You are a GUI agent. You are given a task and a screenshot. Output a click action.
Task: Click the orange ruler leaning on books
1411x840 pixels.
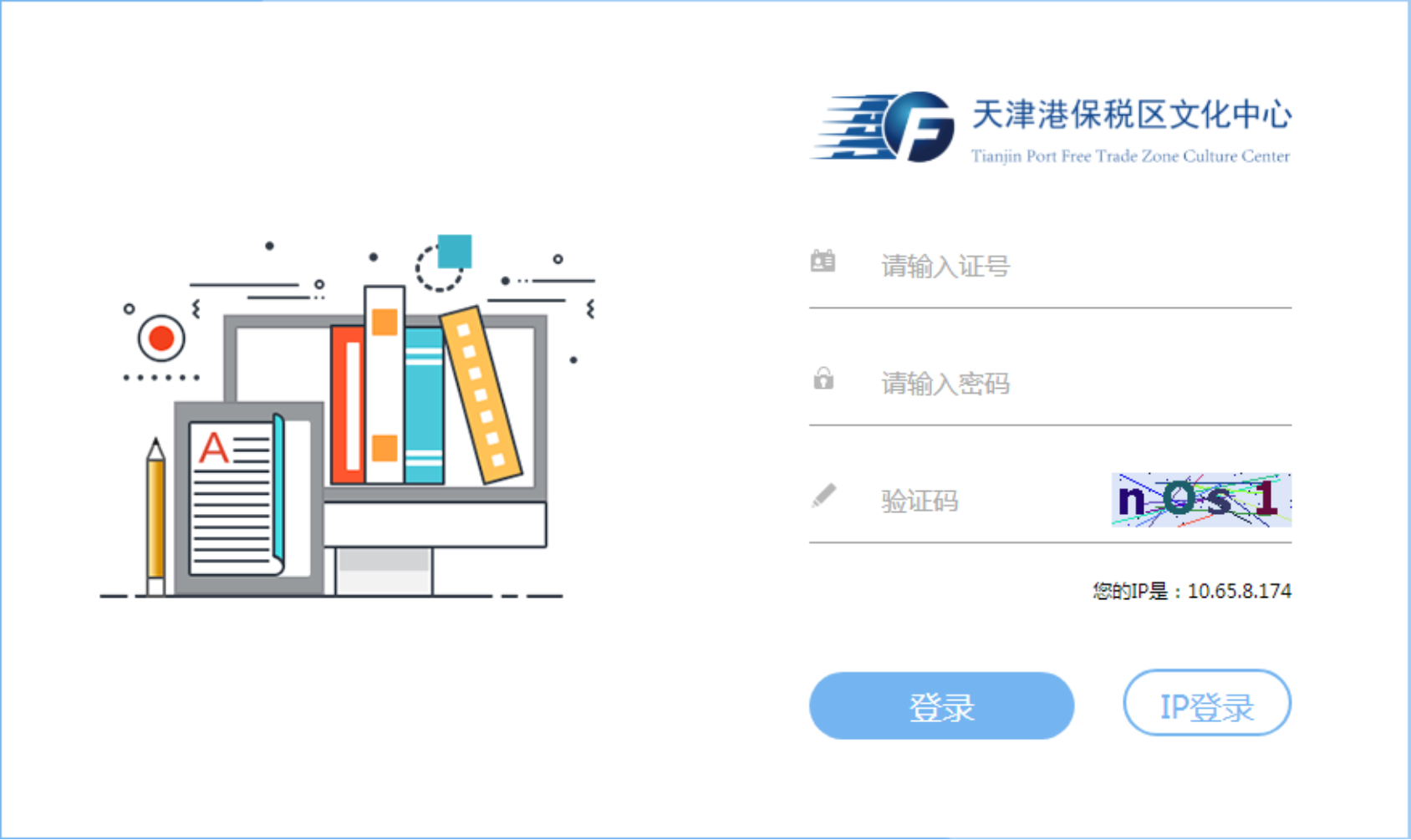coord(481,395)
